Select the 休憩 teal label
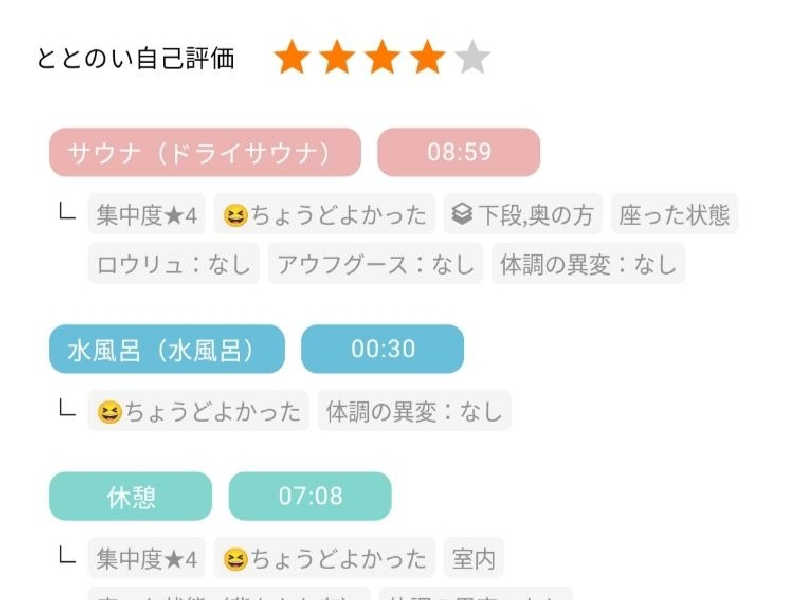Screen dimensions: 800x600 (x=131, y=496)
